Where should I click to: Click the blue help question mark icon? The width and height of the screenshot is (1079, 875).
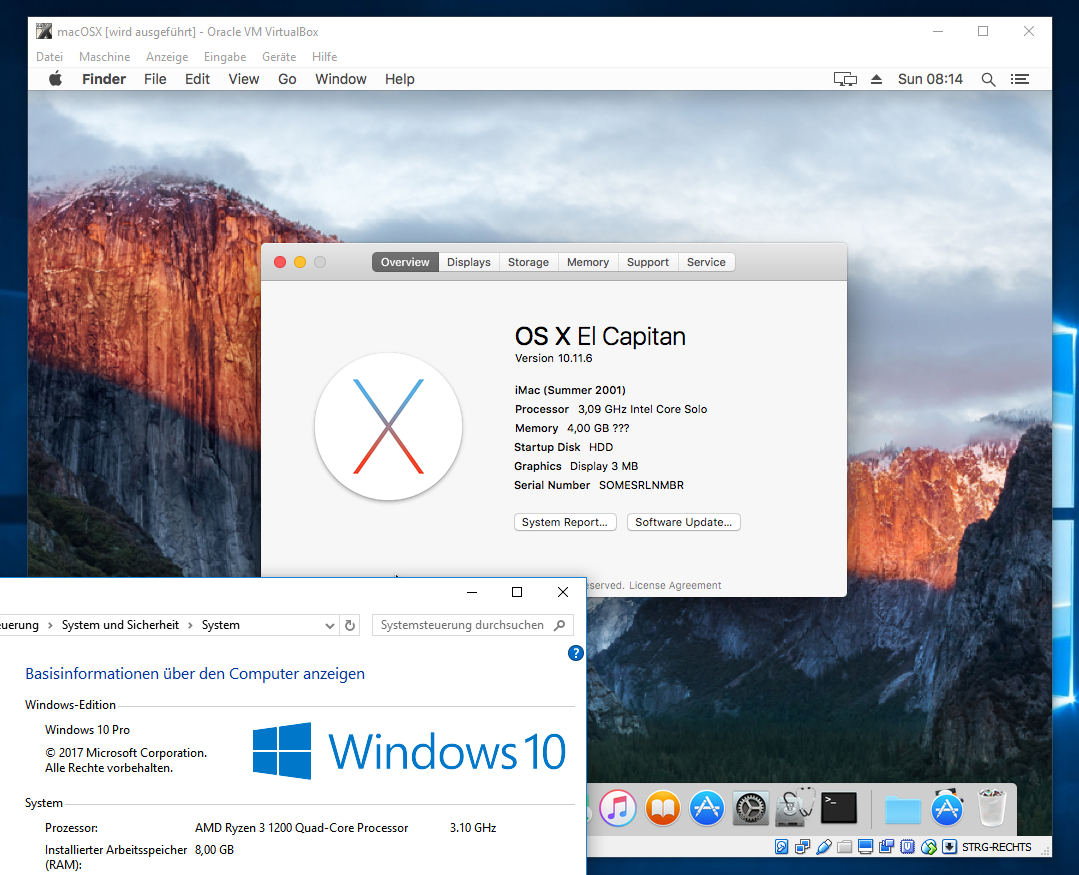(575, 653)
